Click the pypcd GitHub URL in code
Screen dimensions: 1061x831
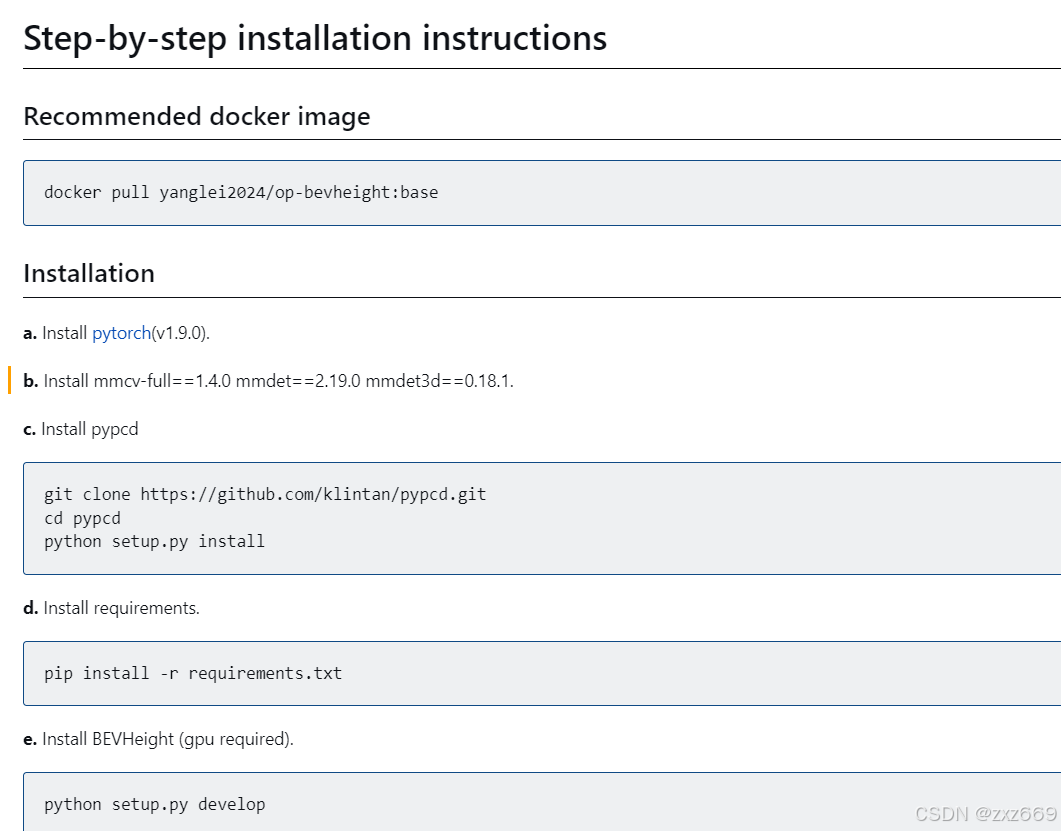click(x=313, y=494)
